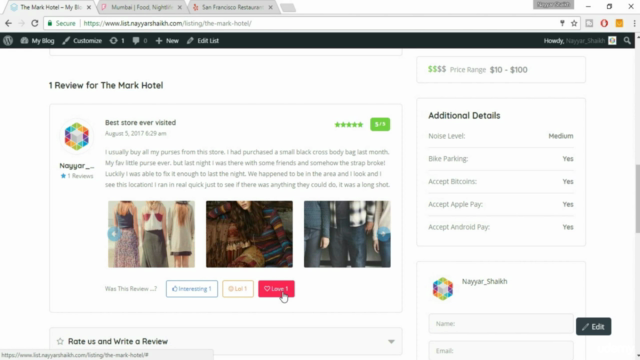Click New in admin bar
640x360 pixels.
coord(167,40)
